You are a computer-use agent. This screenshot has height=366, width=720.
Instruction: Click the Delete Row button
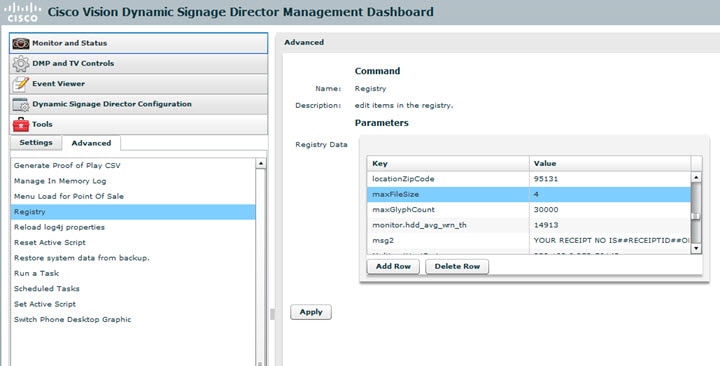coord(457,266)
